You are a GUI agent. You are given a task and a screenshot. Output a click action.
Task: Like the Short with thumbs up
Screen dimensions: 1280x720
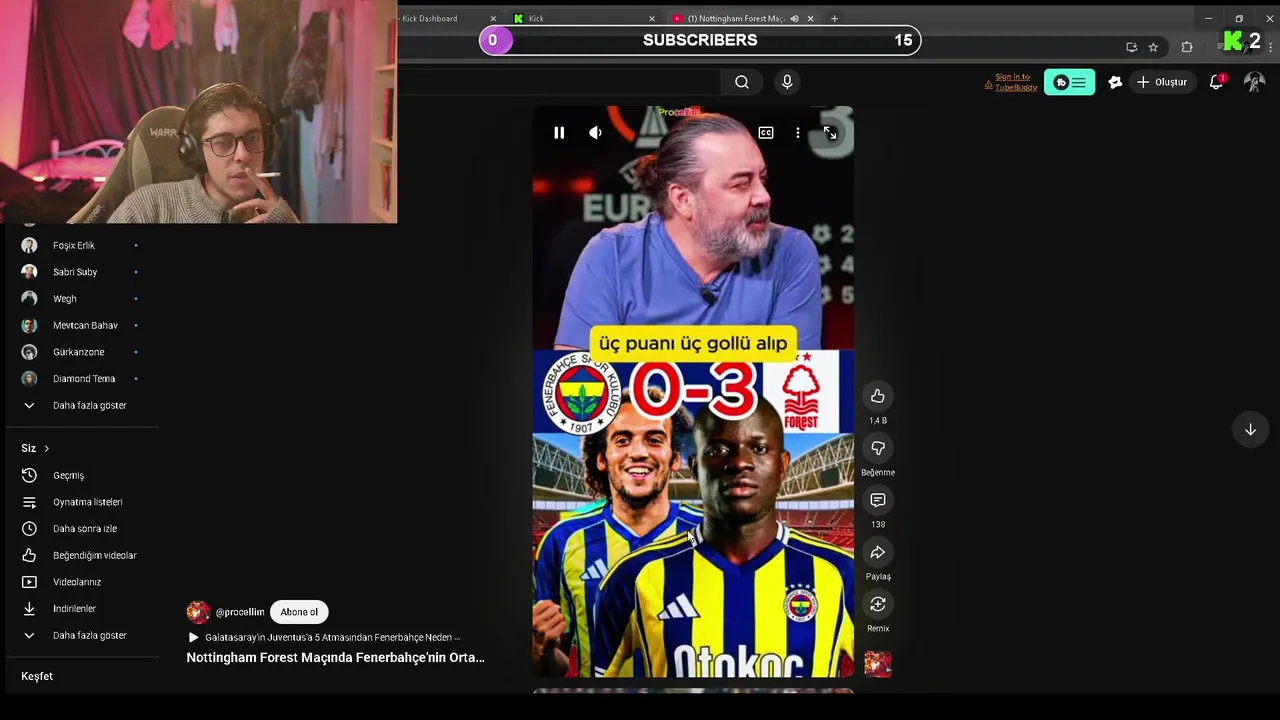pos(877,396)
